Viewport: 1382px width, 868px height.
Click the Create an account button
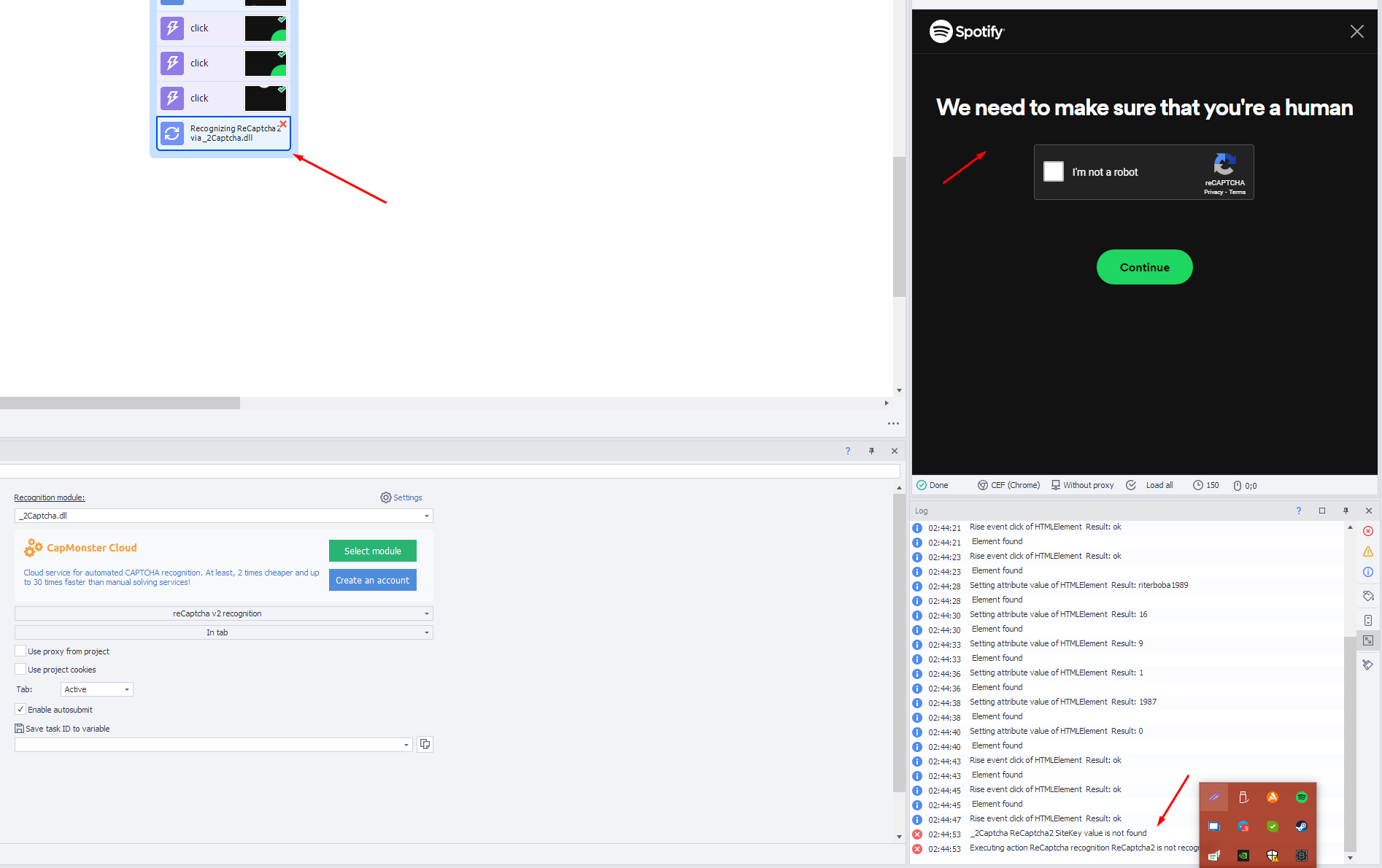(372, 580)
